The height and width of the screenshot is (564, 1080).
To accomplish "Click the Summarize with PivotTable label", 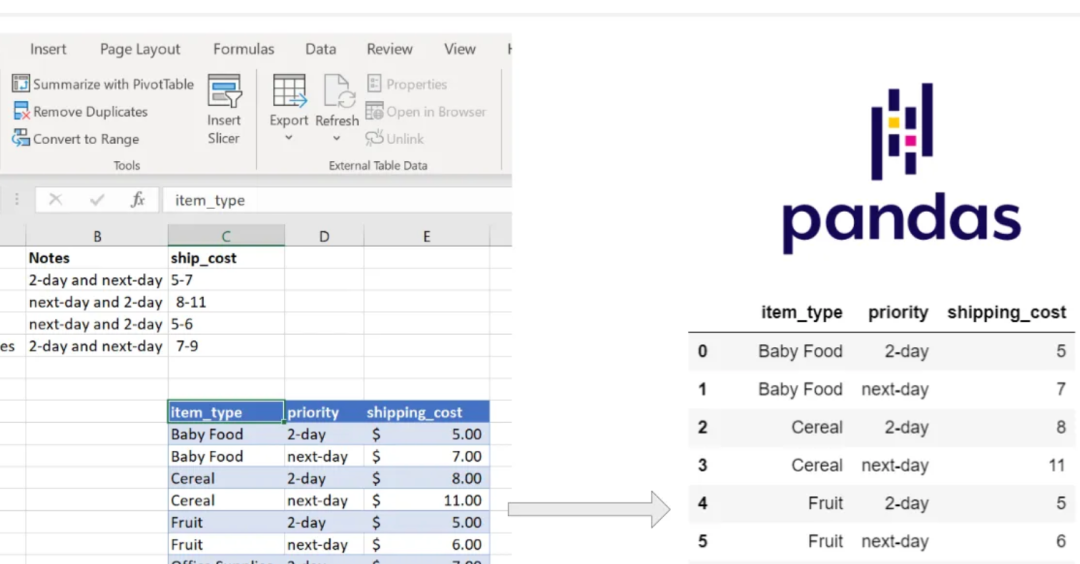I will tap(113, 84).
